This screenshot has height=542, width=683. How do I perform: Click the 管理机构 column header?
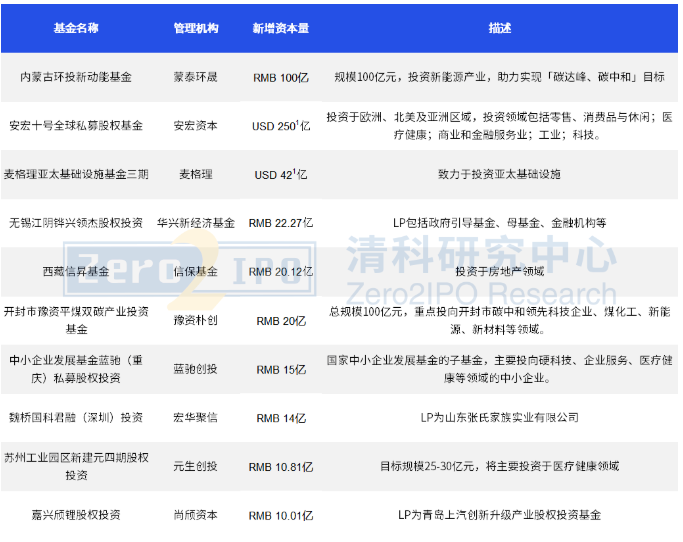(x=196, y=28)
